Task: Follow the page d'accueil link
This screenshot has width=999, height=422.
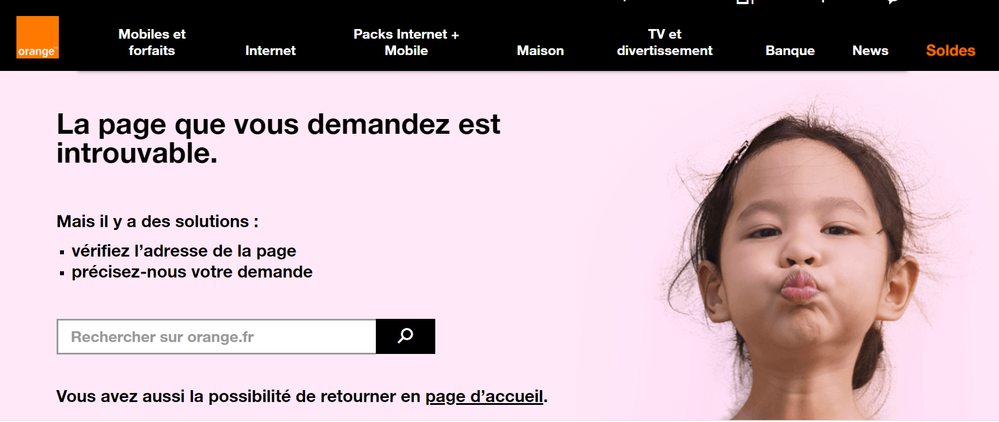Action: (x=484, y=397)
